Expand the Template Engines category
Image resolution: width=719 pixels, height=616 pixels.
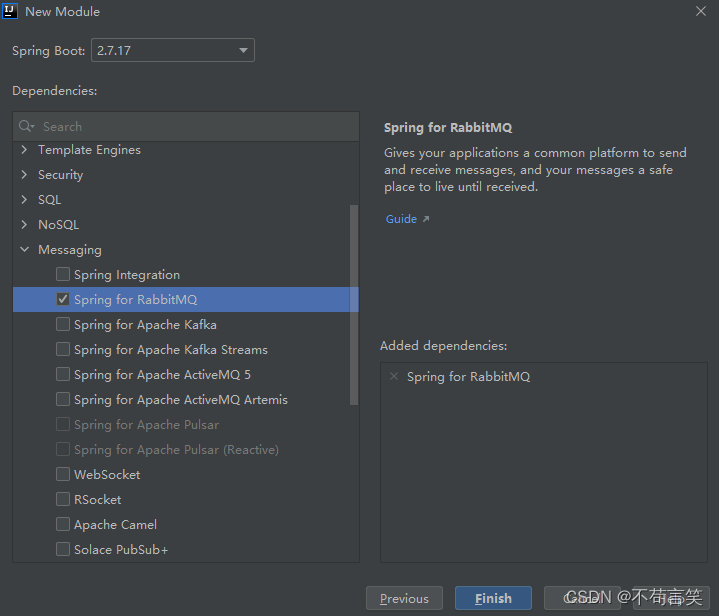[24, 150]
